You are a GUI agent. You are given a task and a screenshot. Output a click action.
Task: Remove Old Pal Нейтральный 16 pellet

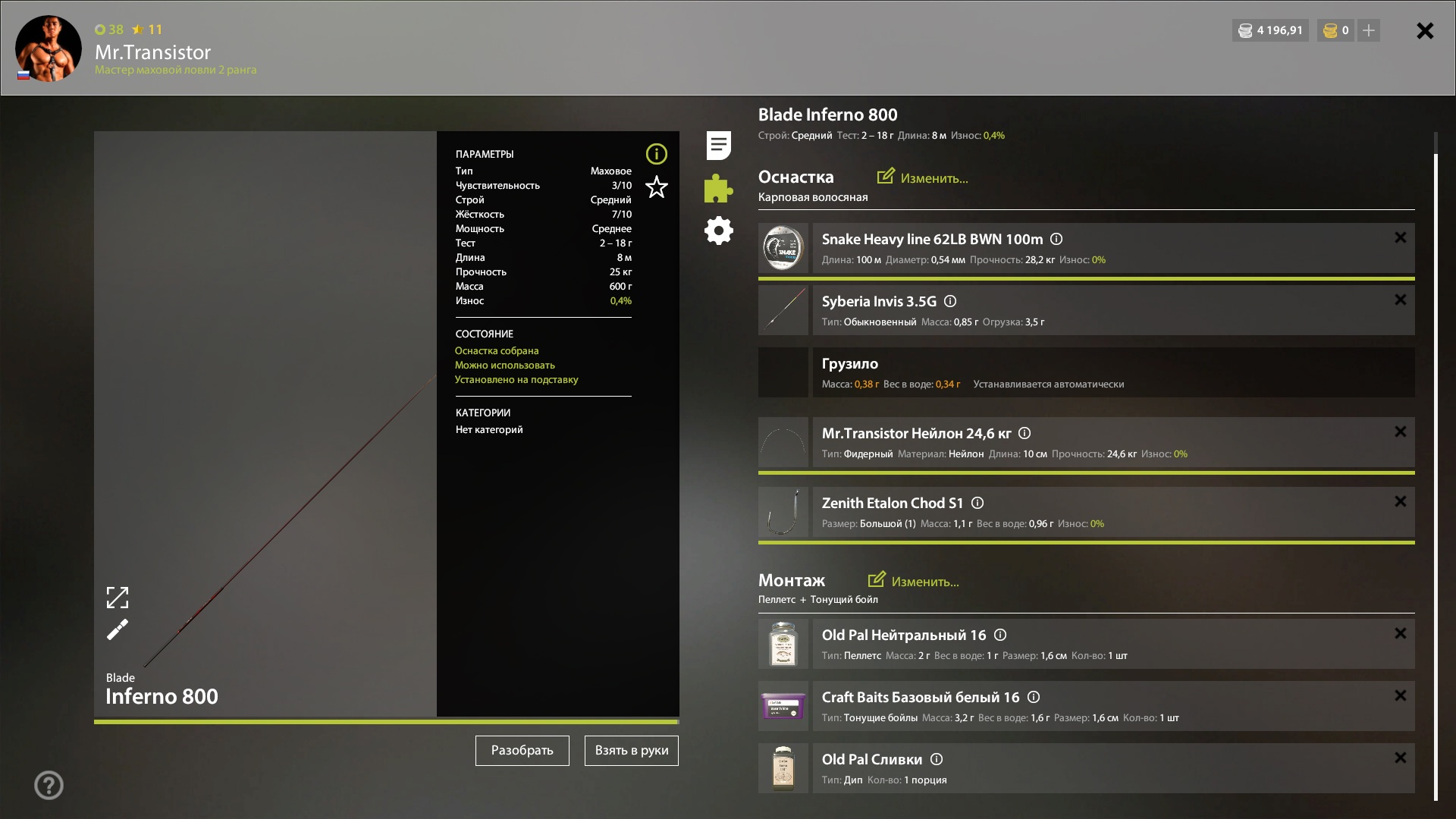click(1401, 634)
